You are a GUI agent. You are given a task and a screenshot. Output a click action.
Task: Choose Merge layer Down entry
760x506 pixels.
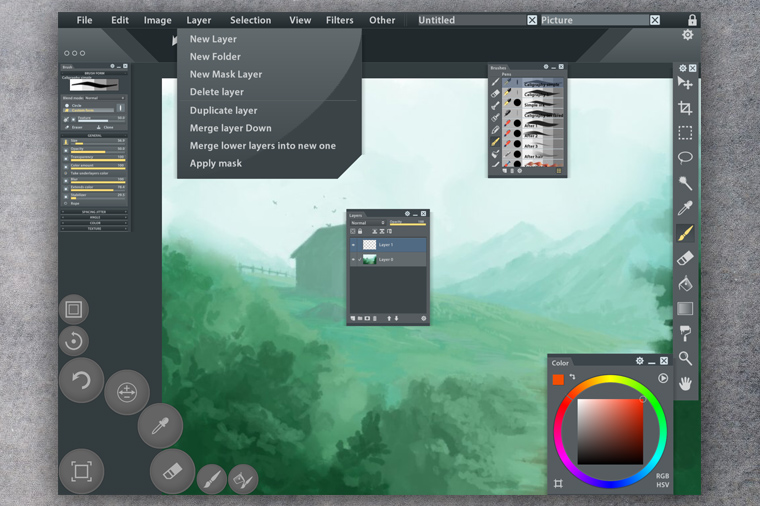point(230,128)
